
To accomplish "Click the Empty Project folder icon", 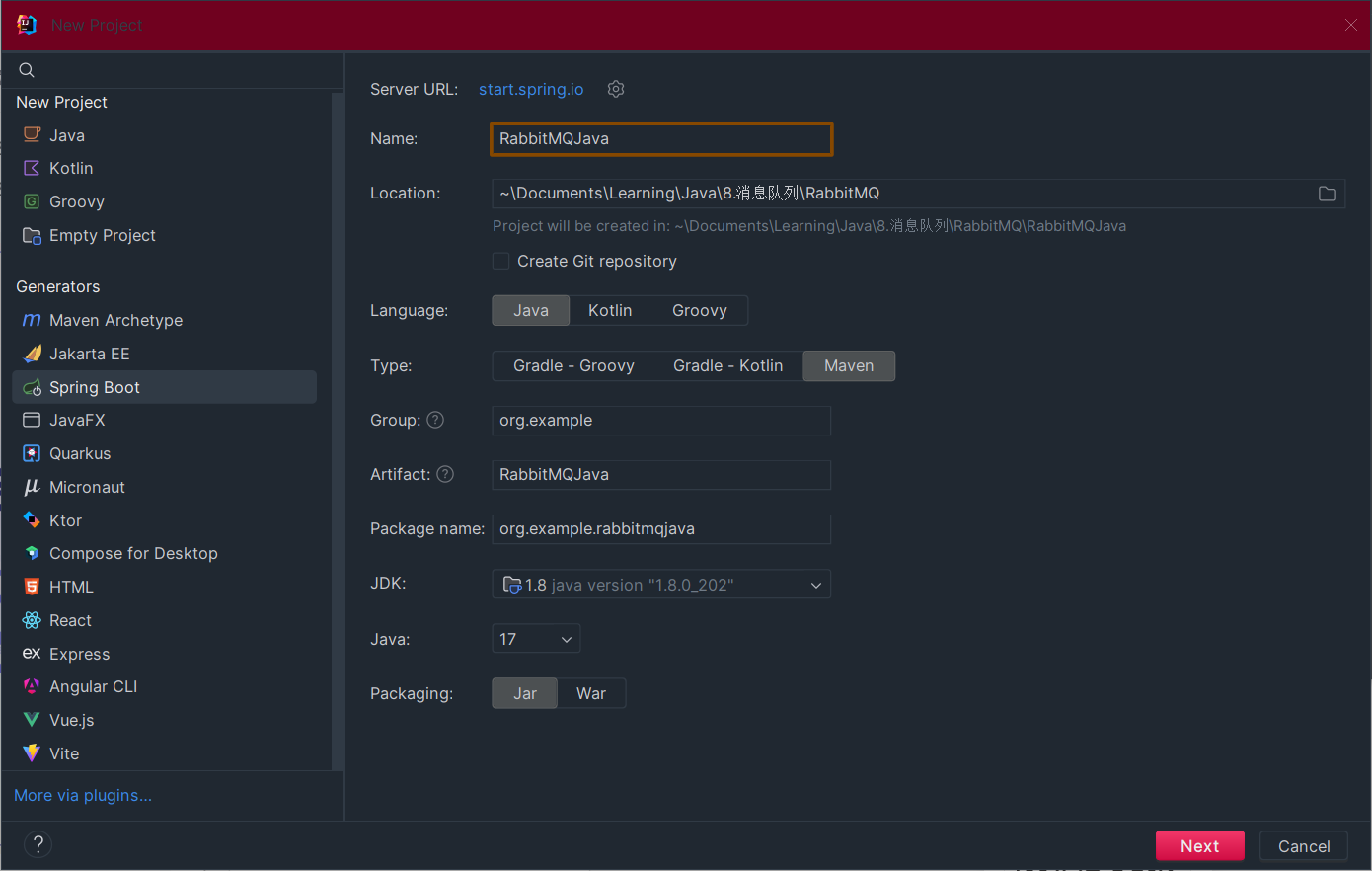I will tap(32, 235).
